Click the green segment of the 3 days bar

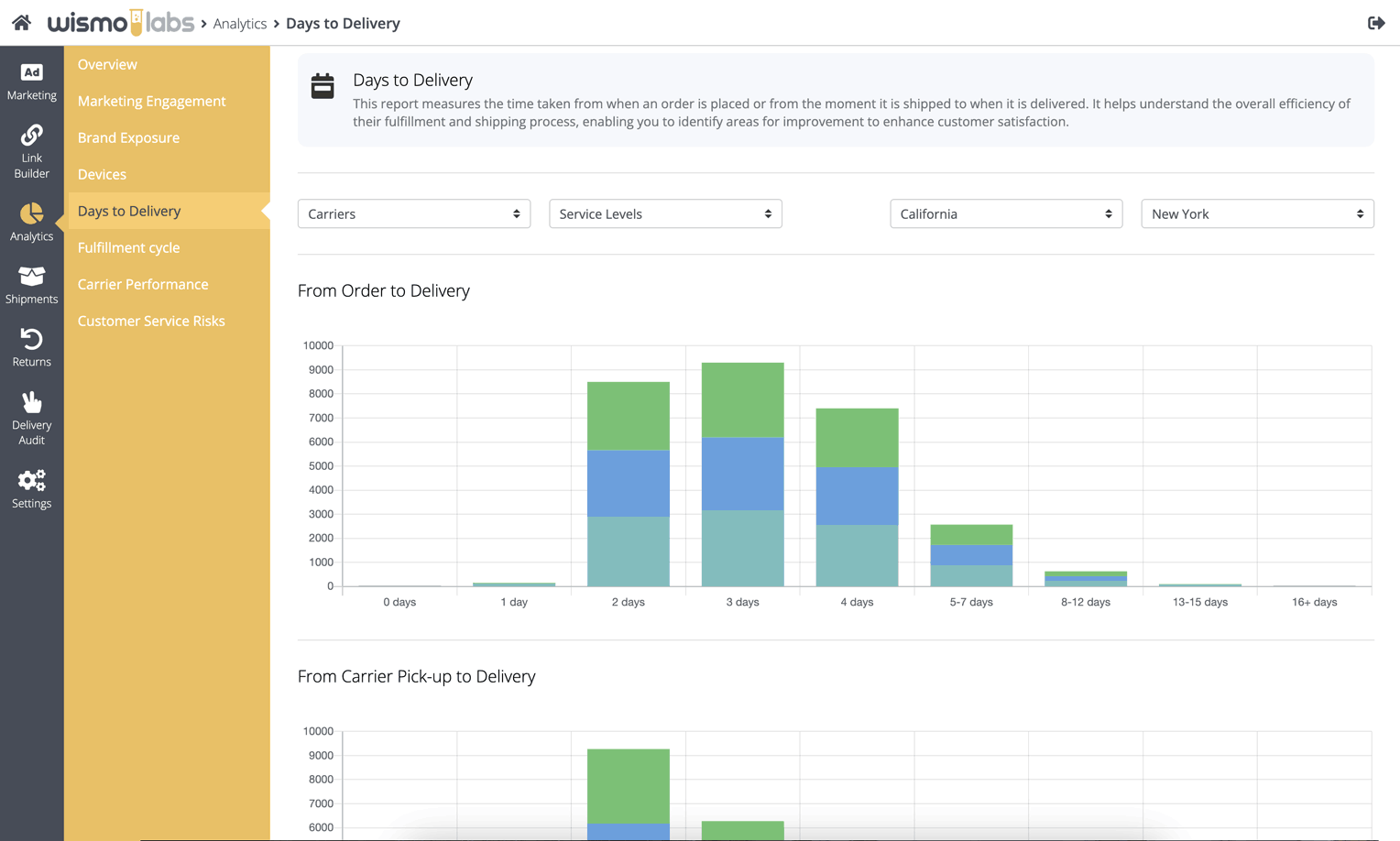[742, 400]
